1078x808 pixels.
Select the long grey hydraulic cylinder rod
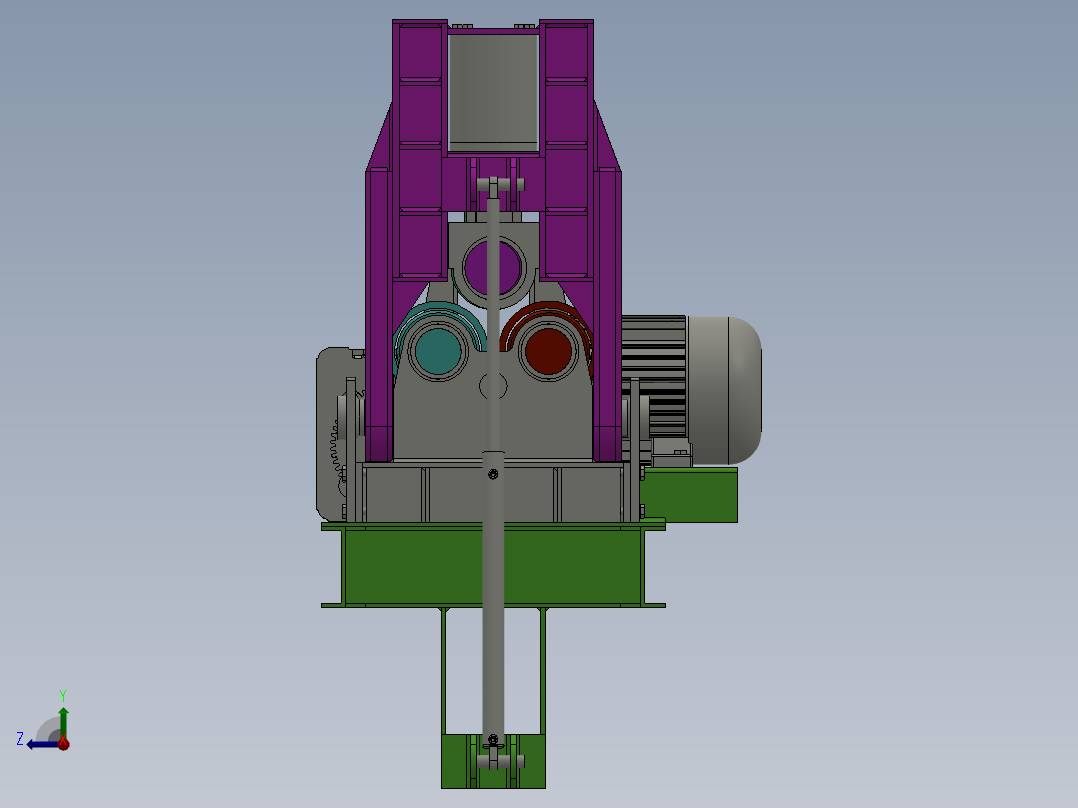pos(493,323)
